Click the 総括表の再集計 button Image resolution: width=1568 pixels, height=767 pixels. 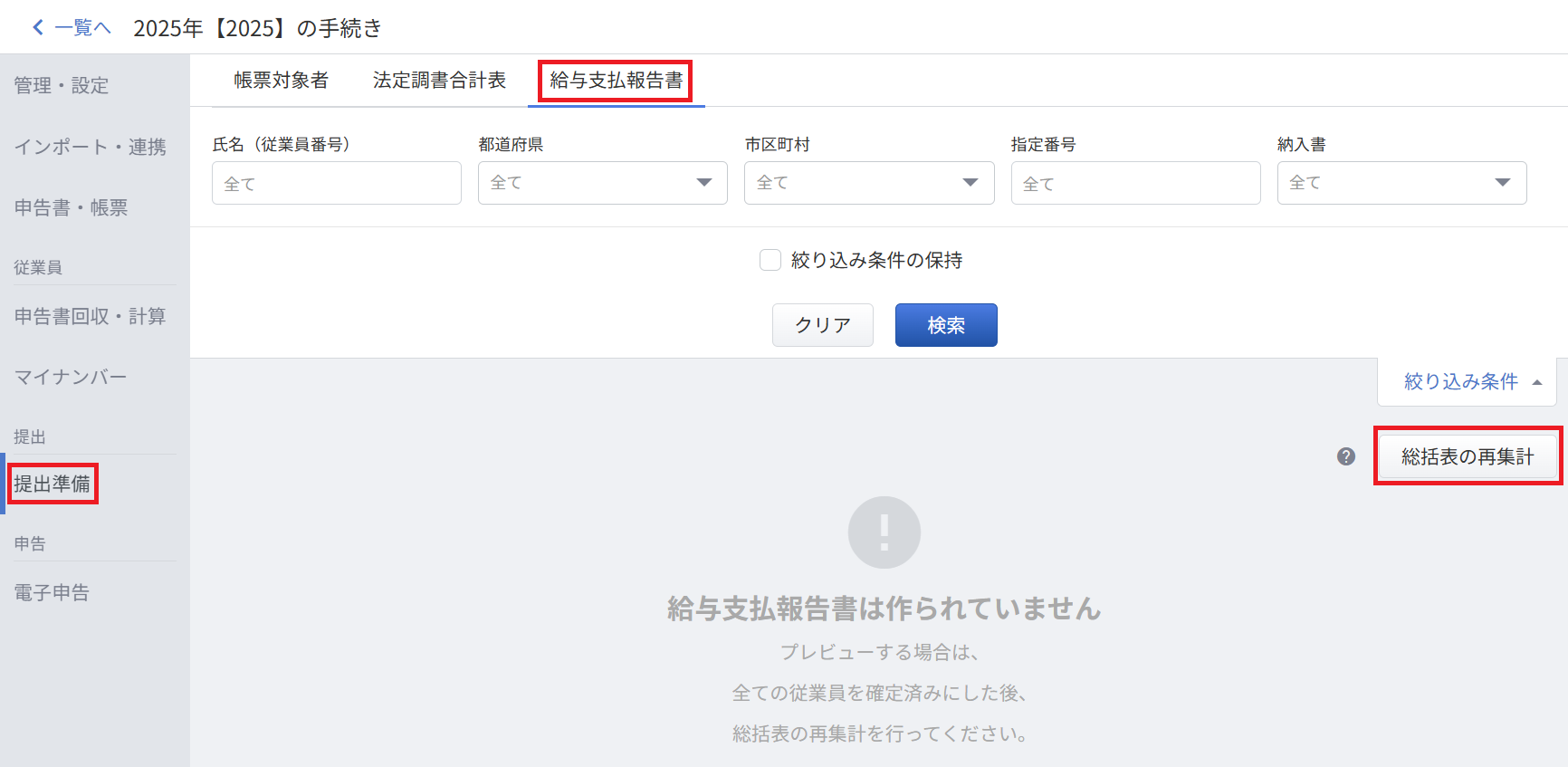pyautogui.click(x=1467, y=456)
